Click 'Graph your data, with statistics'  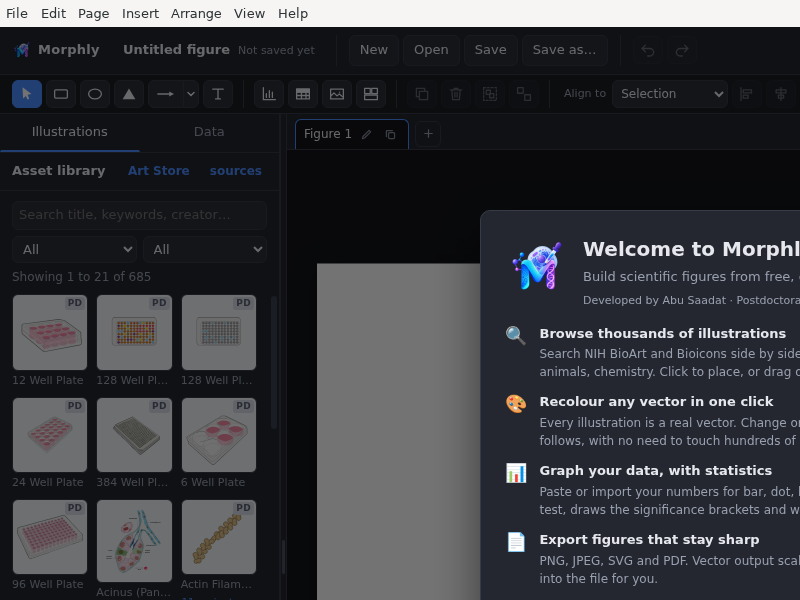click(x=656, y=470)
